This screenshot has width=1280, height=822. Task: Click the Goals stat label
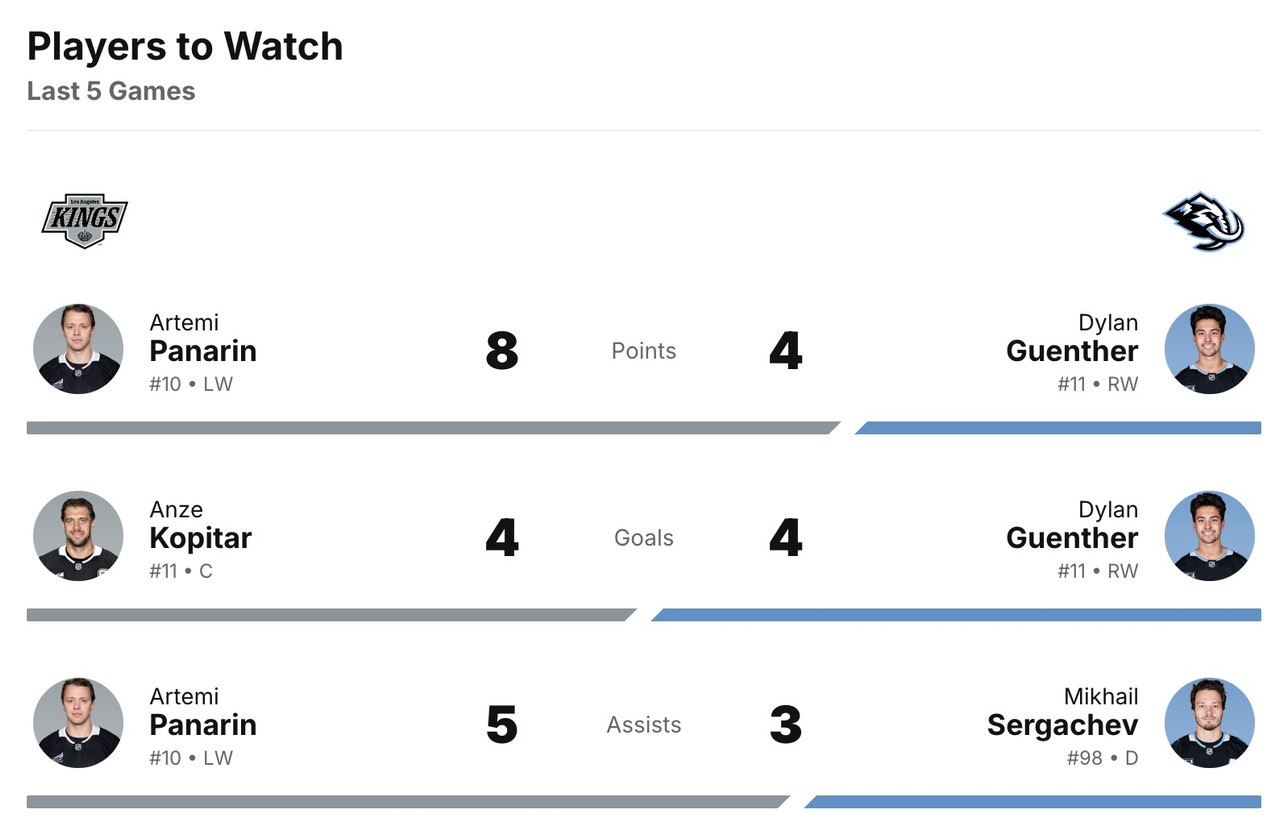click(x=644, y=538)
